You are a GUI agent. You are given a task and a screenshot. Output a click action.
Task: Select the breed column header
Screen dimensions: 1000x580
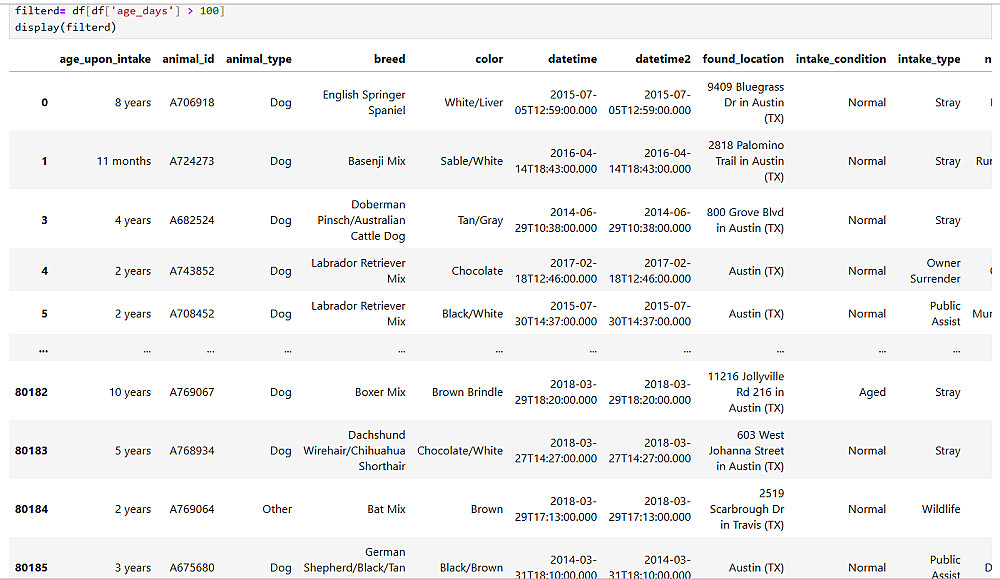coord(389,59)
